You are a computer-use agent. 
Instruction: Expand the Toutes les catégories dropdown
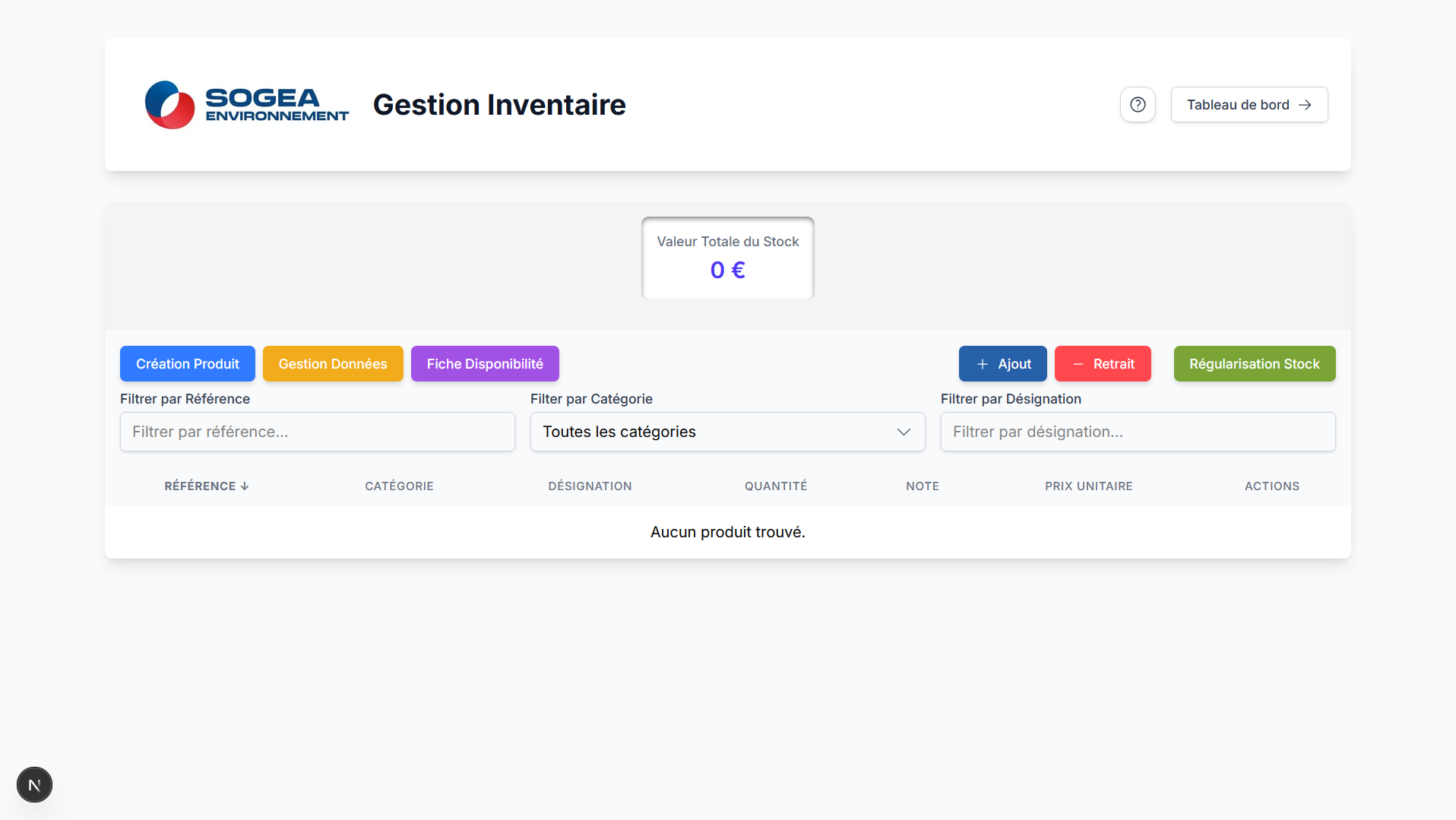728,432
